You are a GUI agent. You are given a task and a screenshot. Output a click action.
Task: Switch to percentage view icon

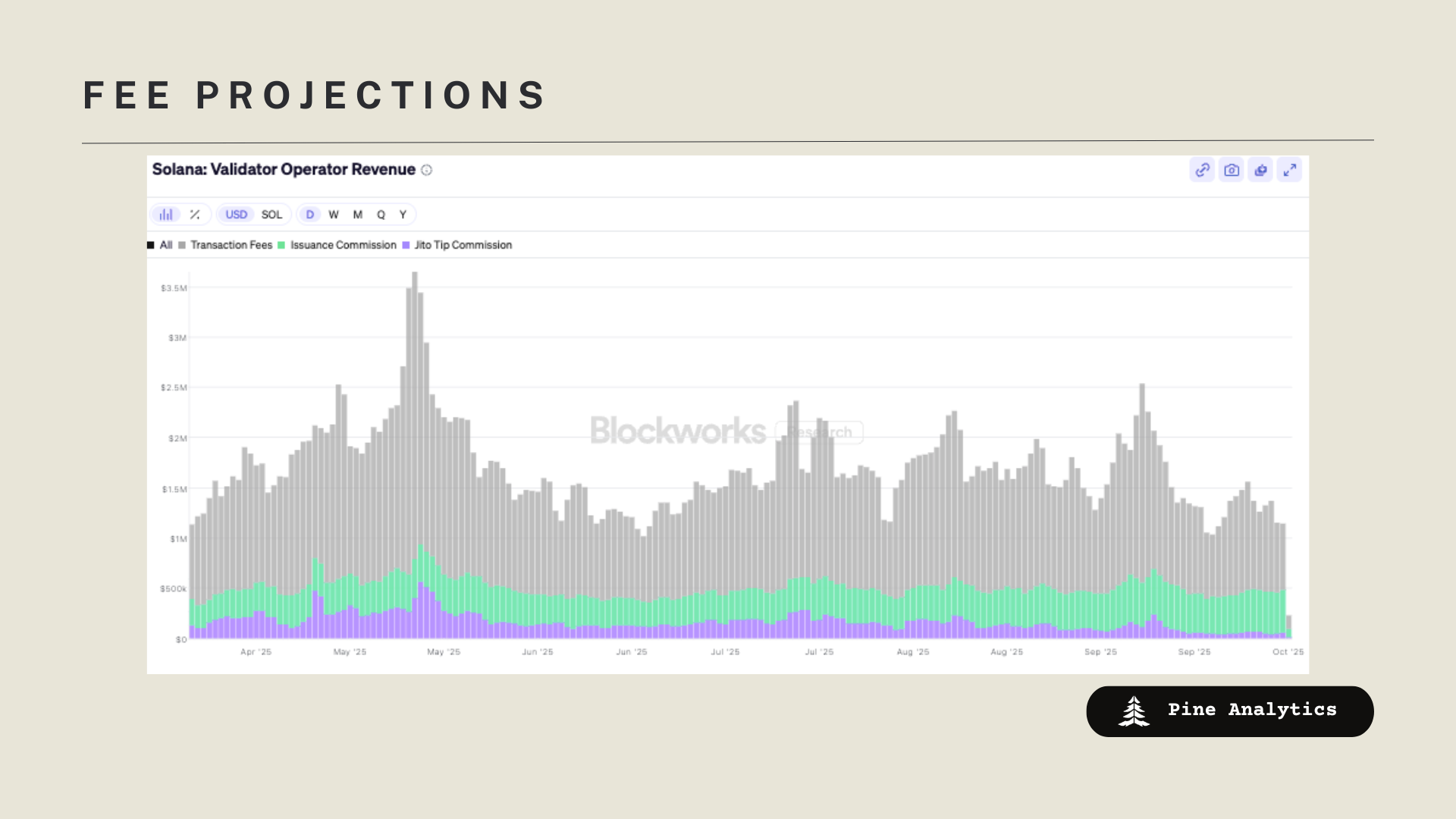click(x=195, y=215)
